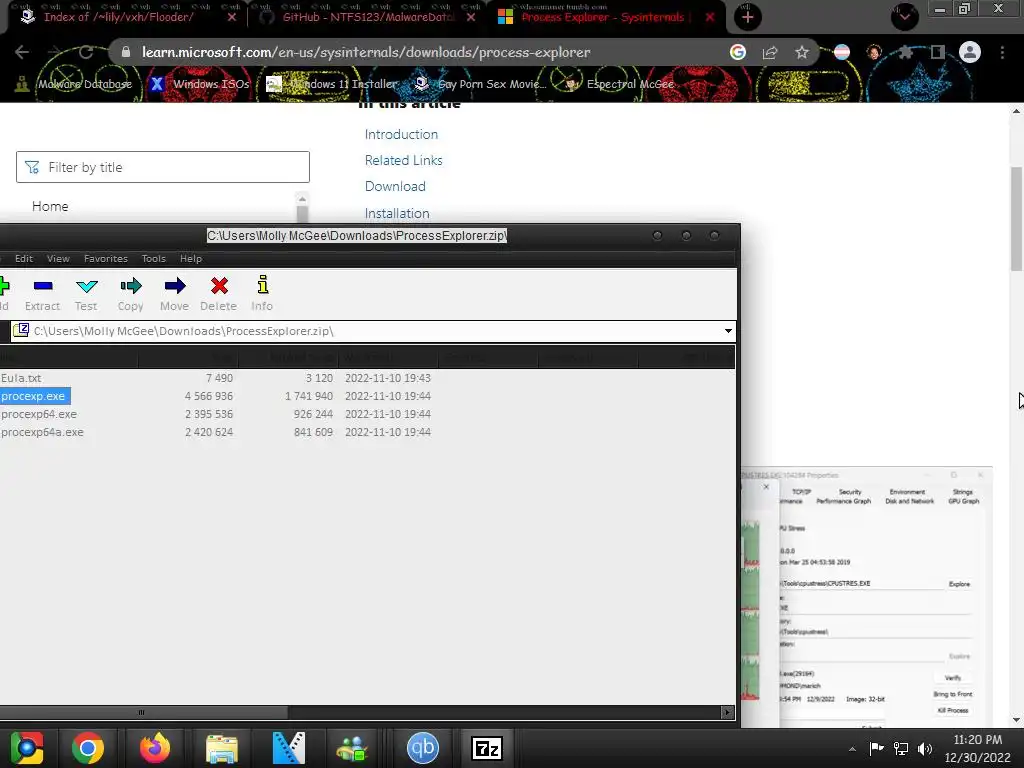1024x768 pixels.
Task: Open the Edit menu in 7-Zip
Action: tap(24, 259)
